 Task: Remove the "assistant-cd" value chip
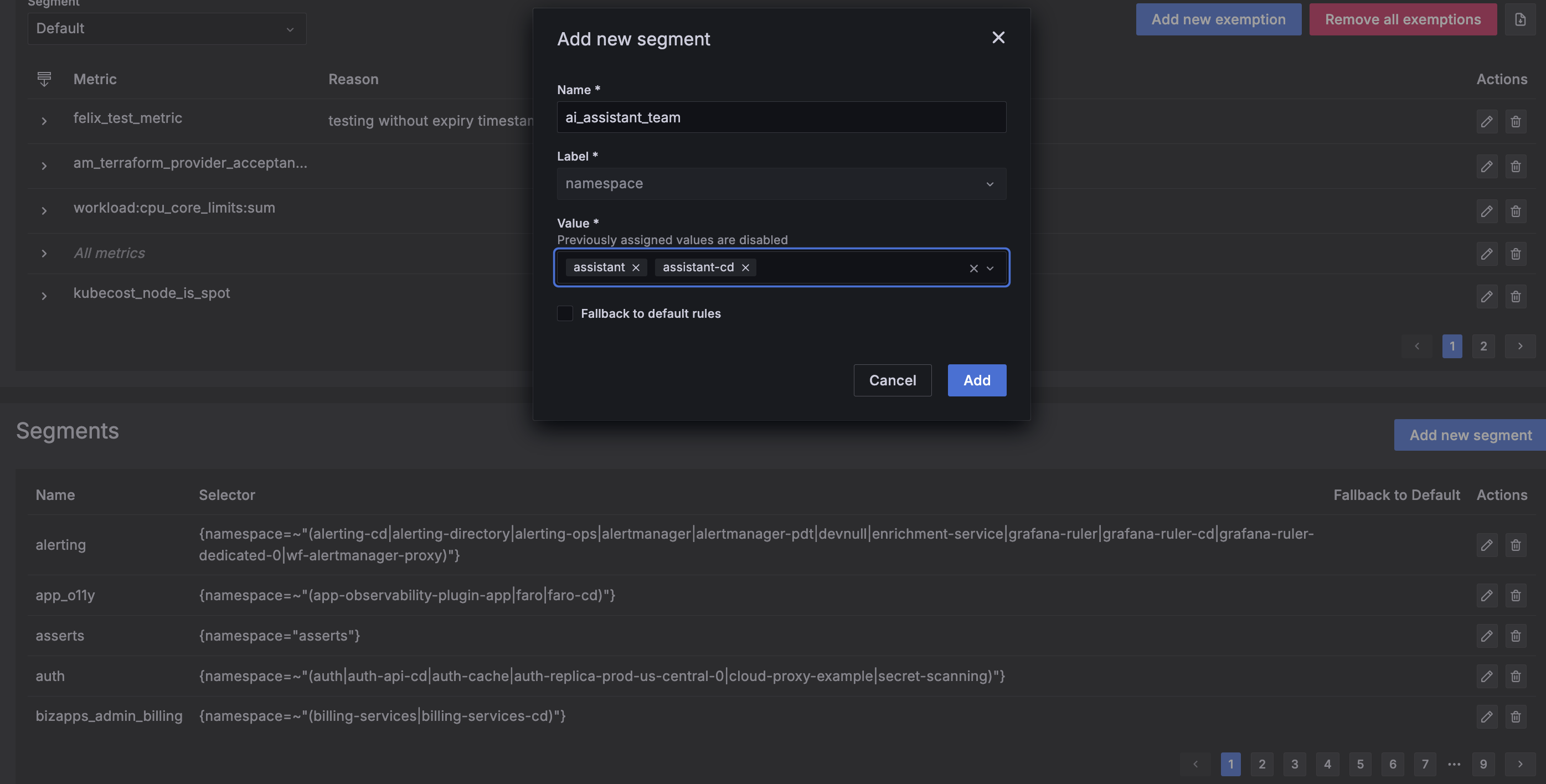[x=745, y=267]
